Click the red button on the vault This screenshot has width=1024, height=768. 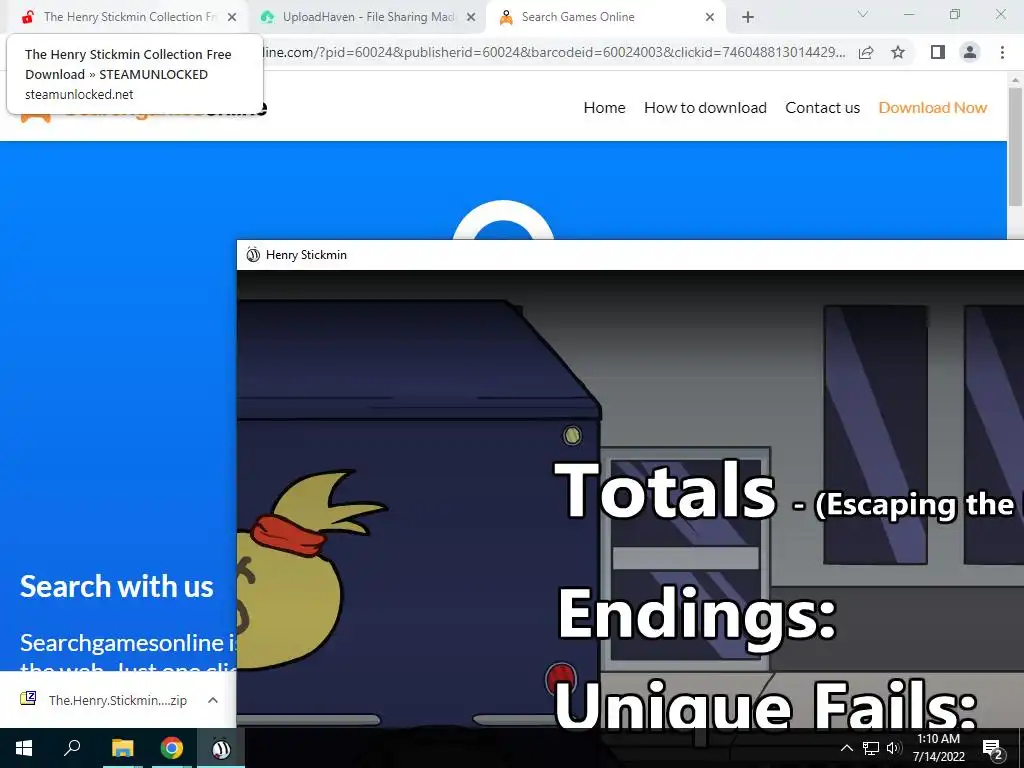(560, 678)
